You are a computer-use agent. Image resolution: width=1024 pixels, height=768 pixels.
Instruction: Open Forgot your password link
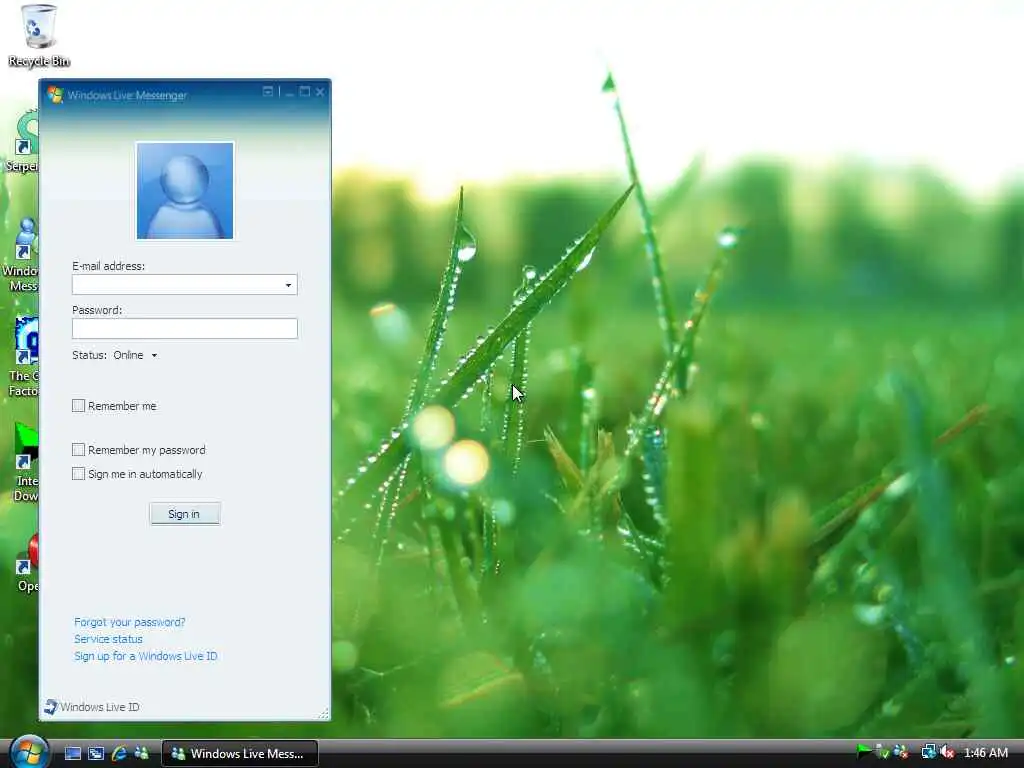129,622
